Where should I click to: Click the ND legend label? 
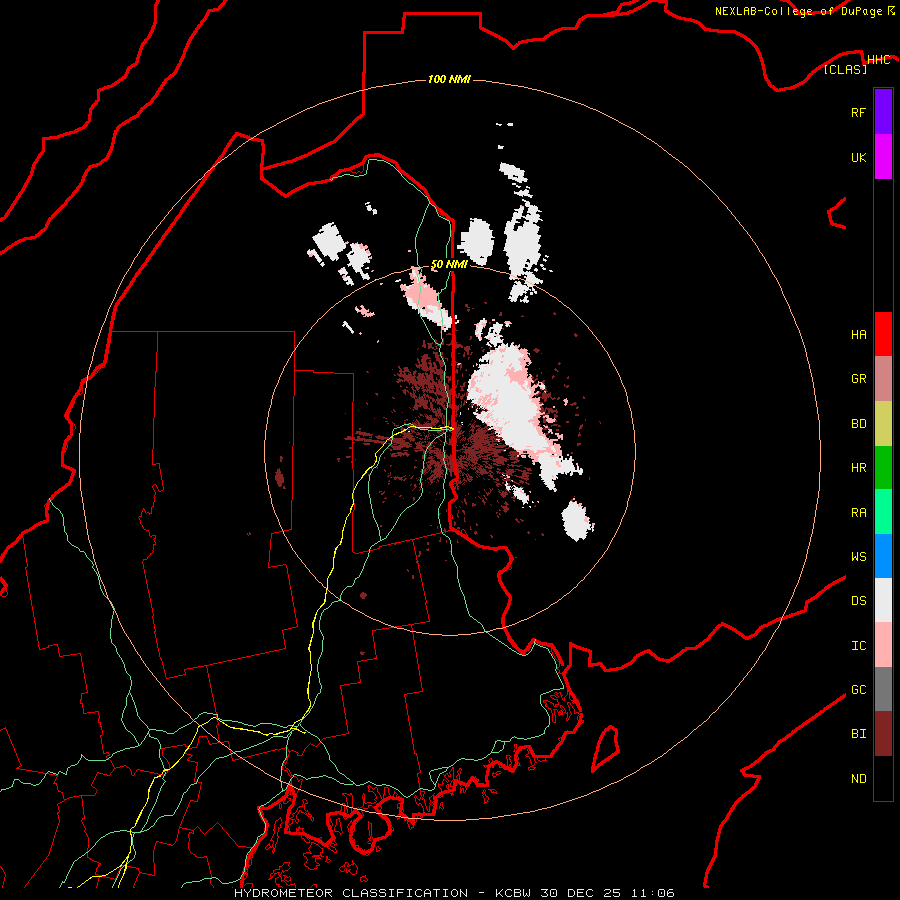[x=858, y=778]
